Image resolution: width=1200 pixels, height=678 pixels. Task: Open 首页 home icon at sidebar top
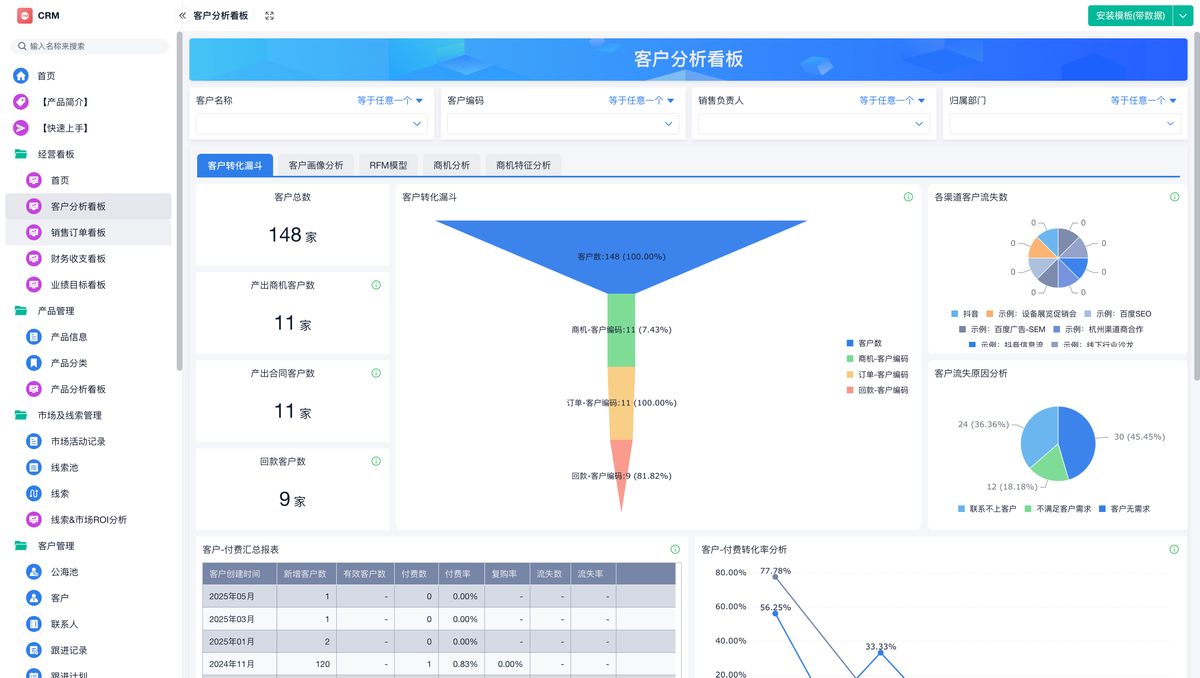21,76
